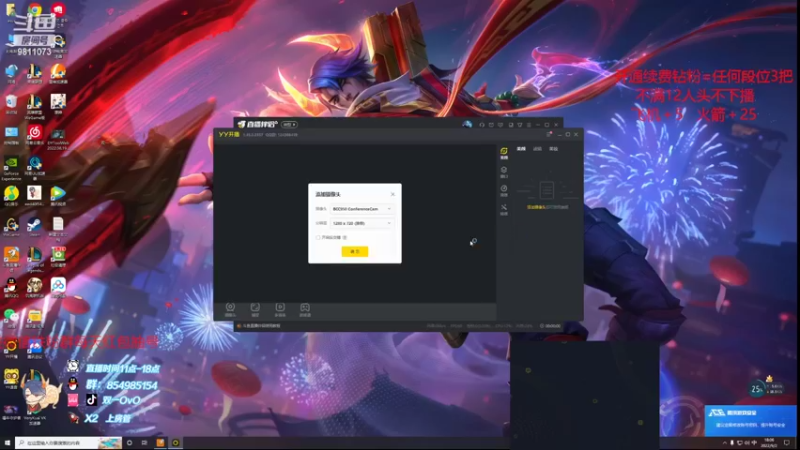Open the WeChat desktop shortcut
The height and width of the screenshot is (450, 800).
[x=11, y=318]
